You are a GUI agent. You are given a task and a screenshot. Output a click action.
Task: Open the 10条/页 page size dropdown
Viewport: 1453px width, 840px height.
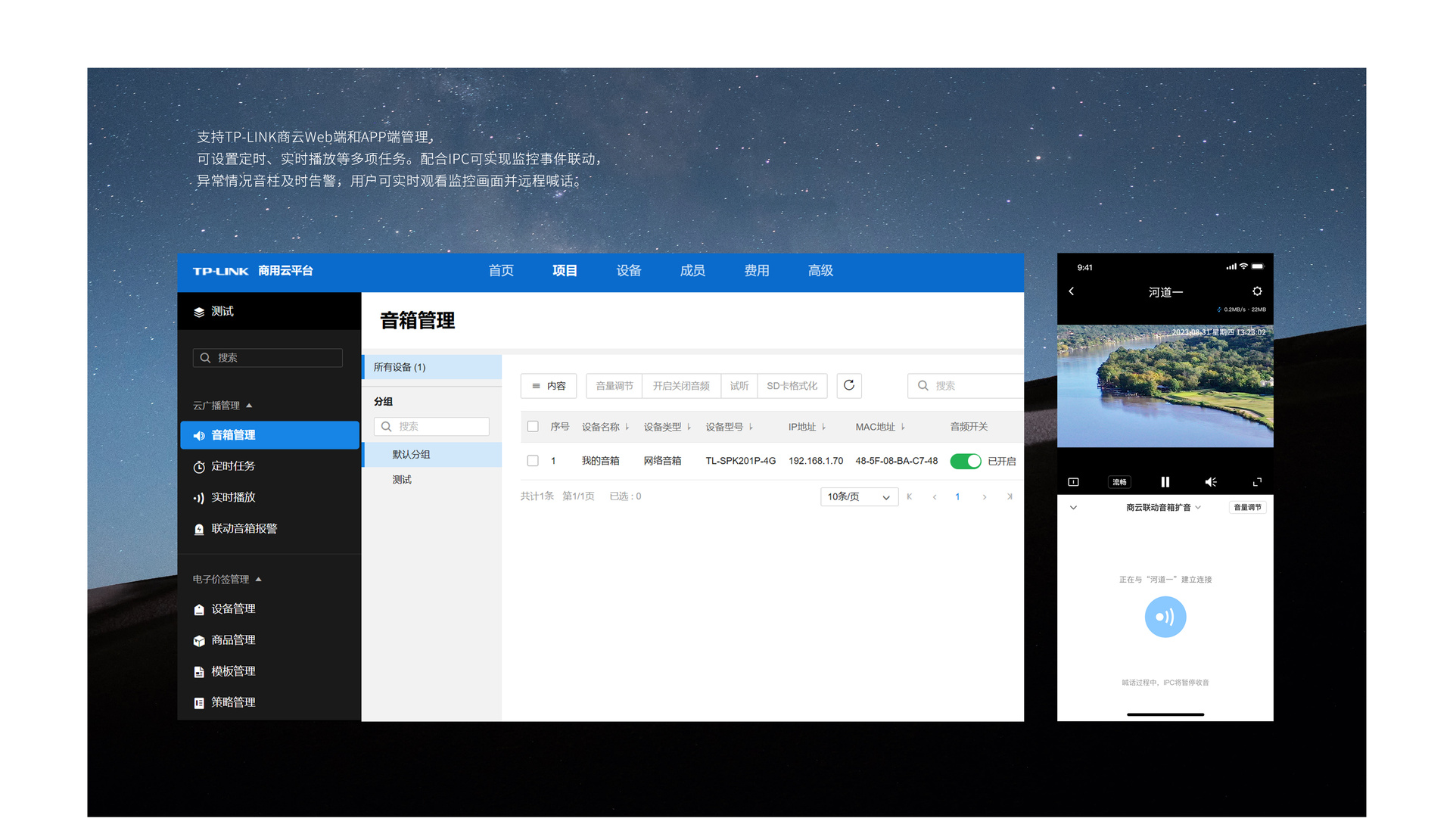858,497
